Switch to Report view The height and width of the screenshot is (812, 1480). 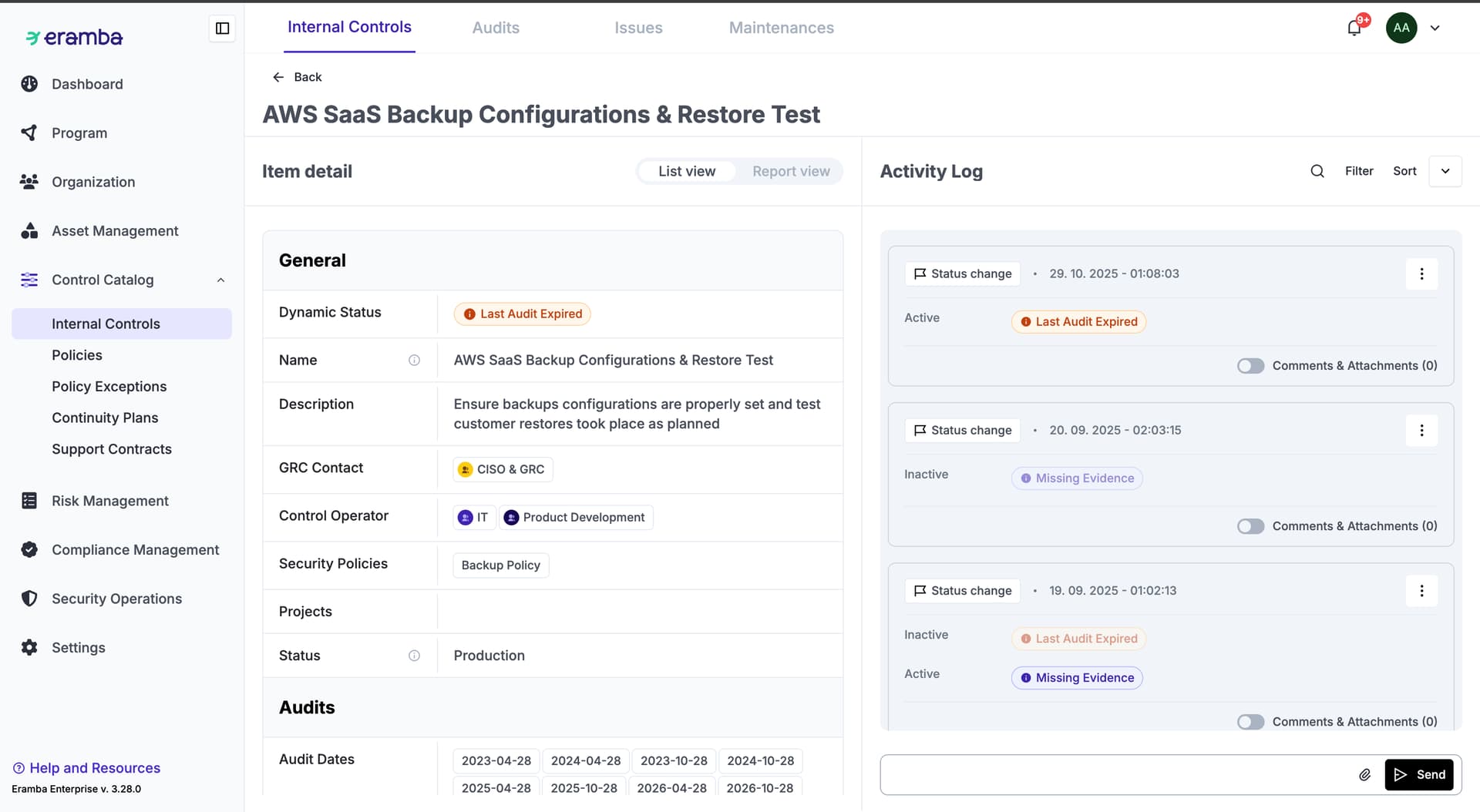pyautogui.click(x=791, y=171)
